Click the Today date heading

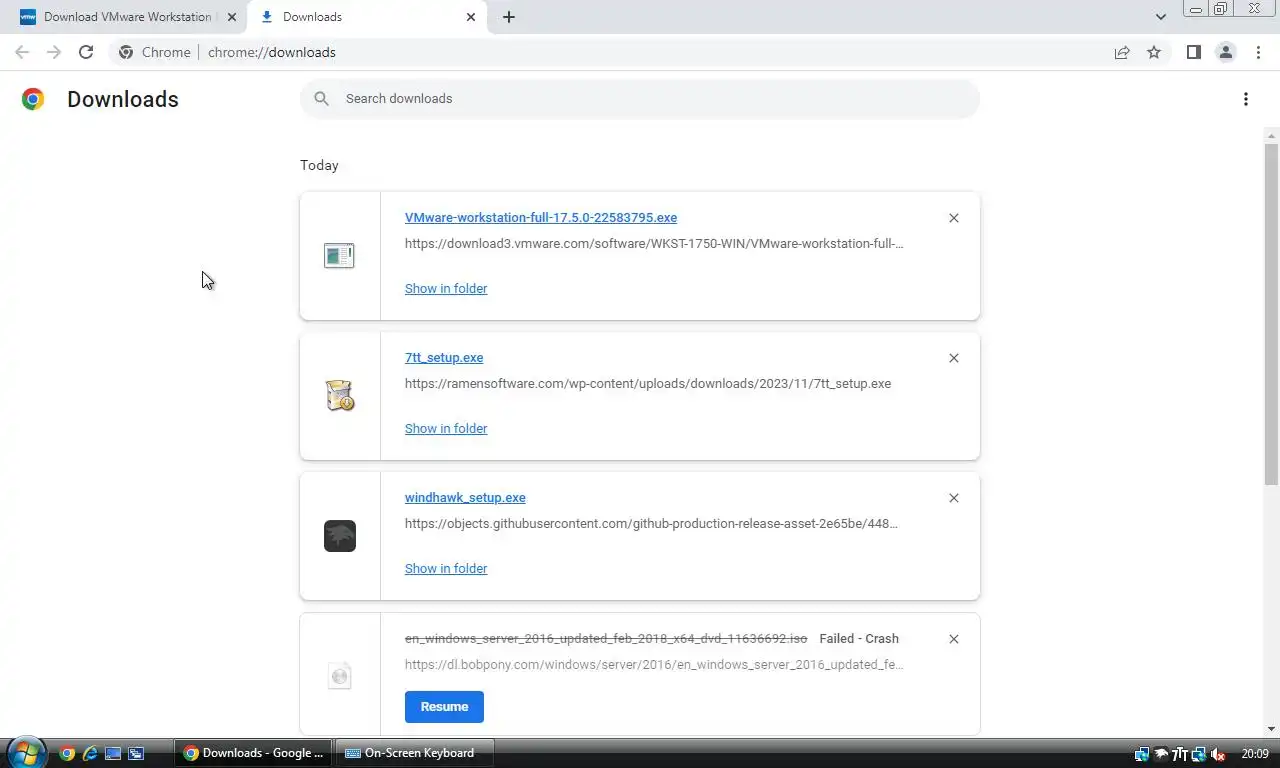coord(319,166)
